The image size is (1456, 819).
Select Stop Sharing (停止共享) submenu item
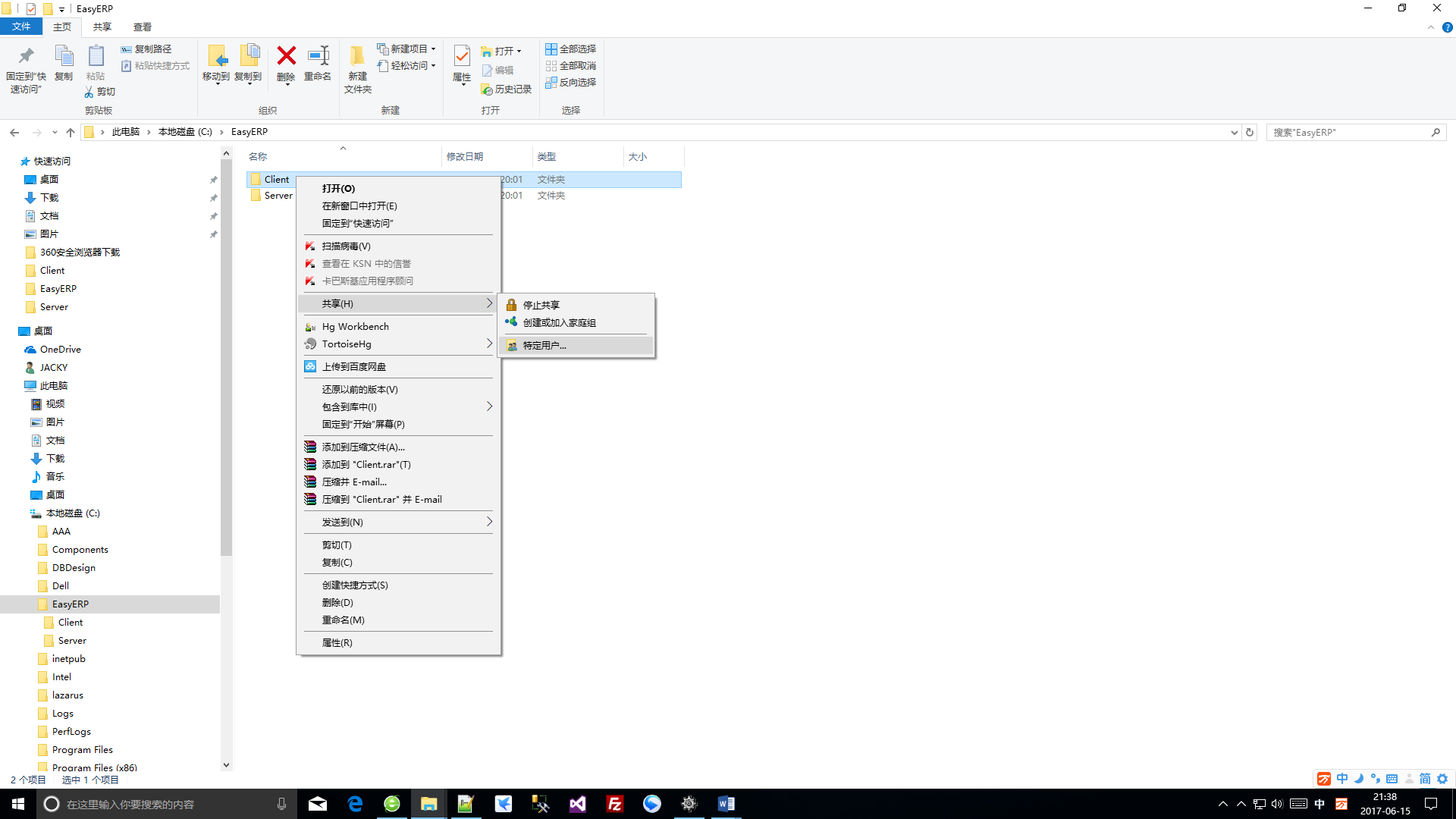541,305
